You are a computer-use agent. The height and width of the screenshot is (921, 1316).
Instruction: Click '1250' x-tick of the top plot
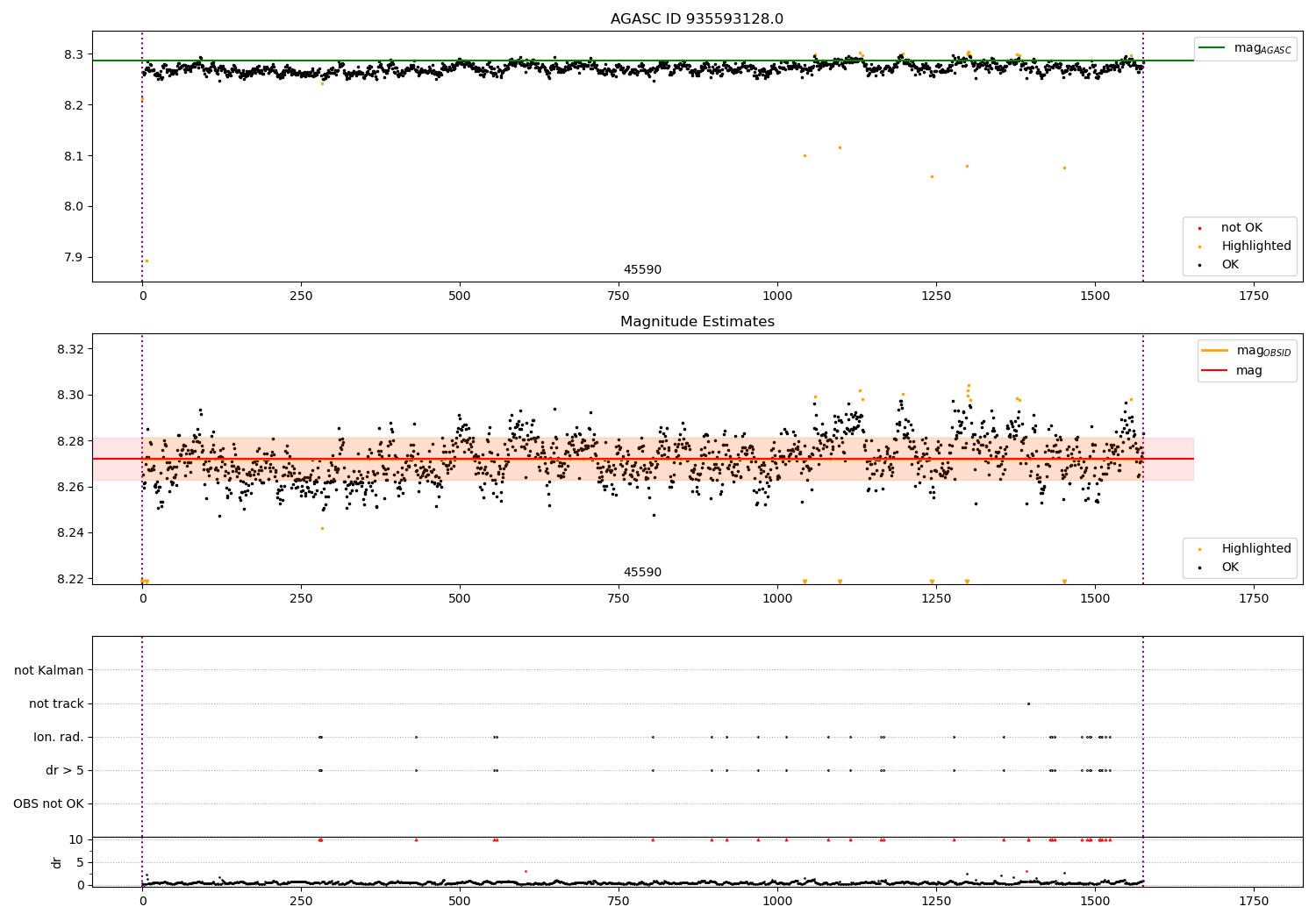pos(936,296)
